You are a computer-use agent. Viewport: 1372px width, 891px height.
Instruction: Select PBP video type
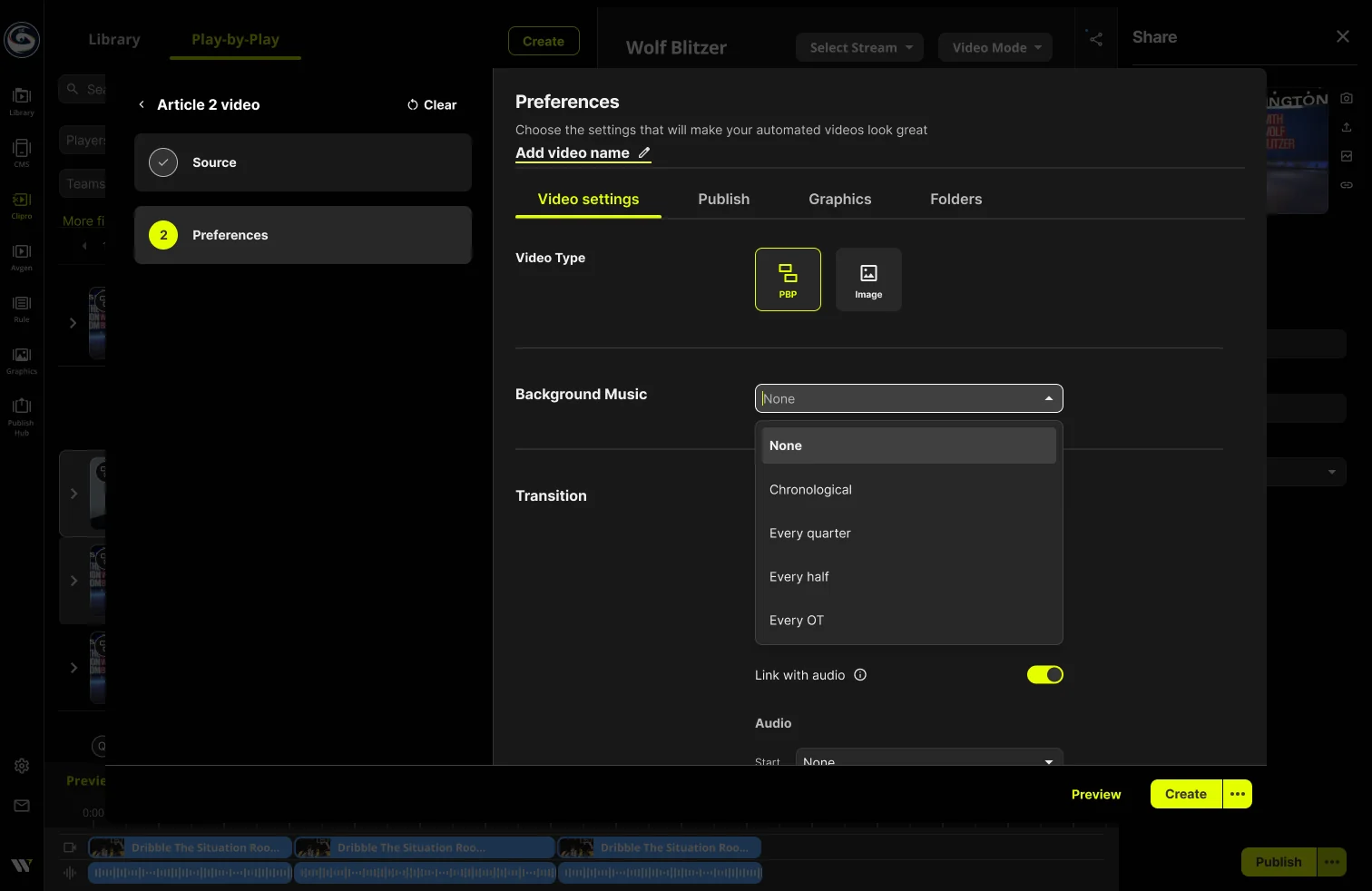tap(788, 279)
